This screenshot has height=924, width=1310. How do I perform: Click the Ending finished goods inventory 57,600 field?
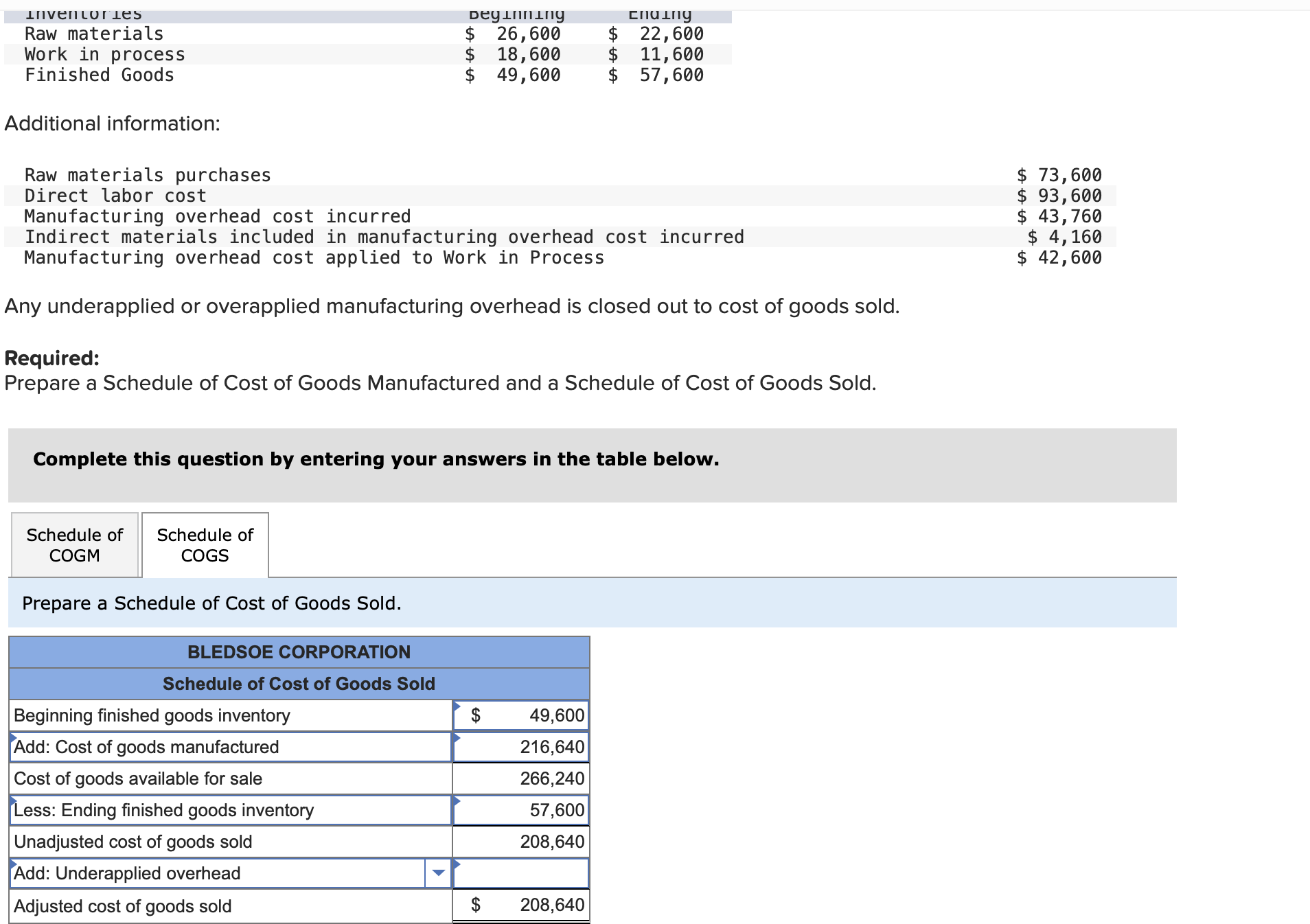click(x=522, y=810)
